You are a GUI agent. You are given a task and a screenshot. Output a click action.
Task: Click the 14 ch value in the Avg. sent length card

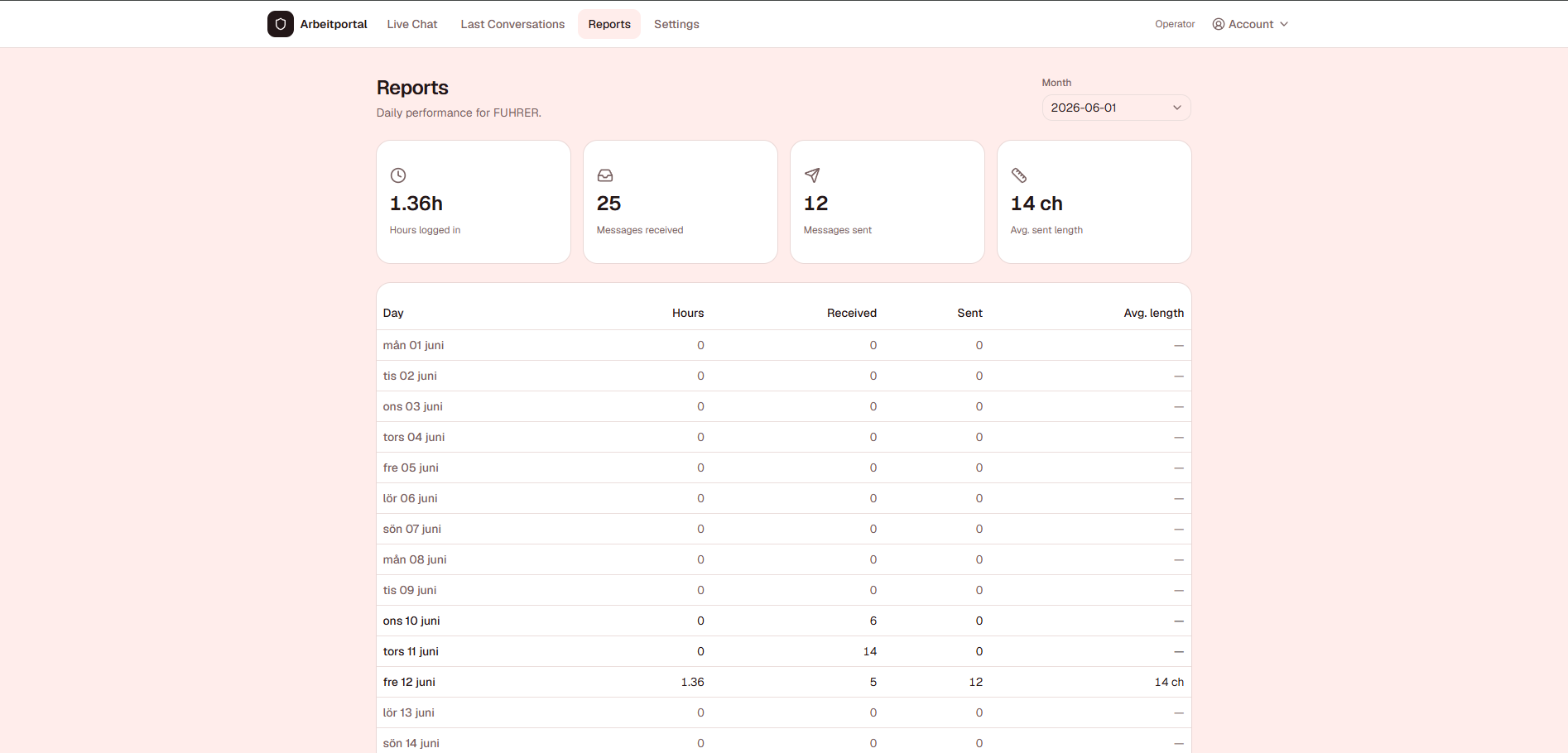coord(1037,204)
